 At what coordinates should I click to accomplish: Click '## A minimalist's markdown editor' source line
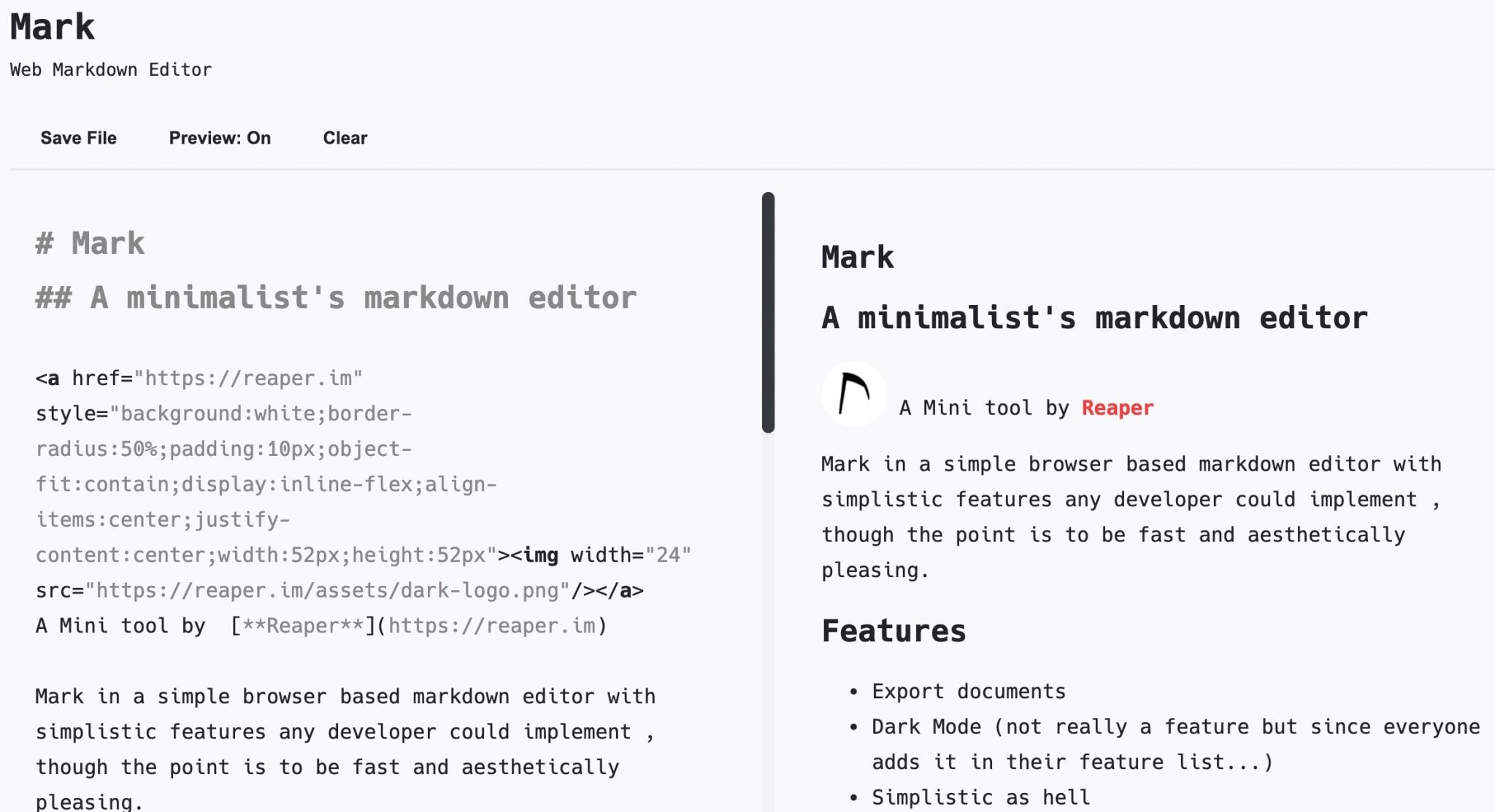(336, 298)
